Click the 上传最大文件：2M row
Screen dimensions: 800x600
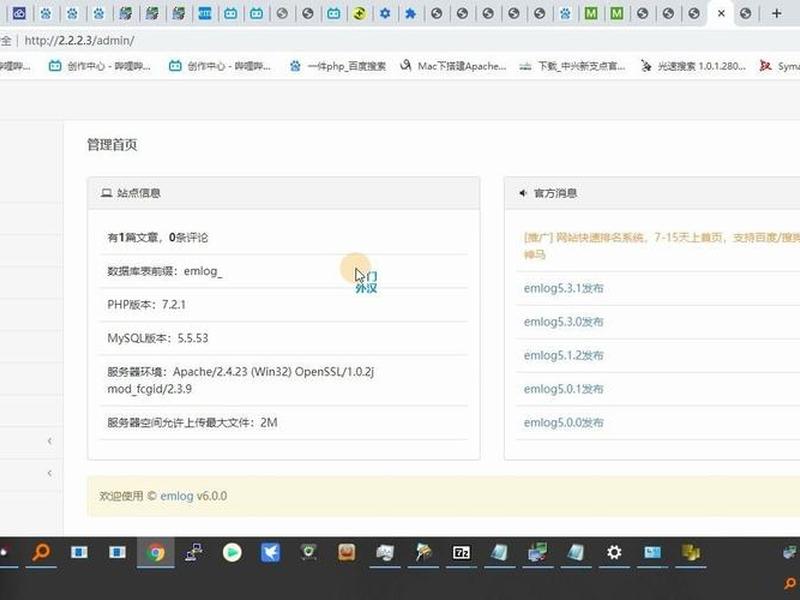coord(284,422)
